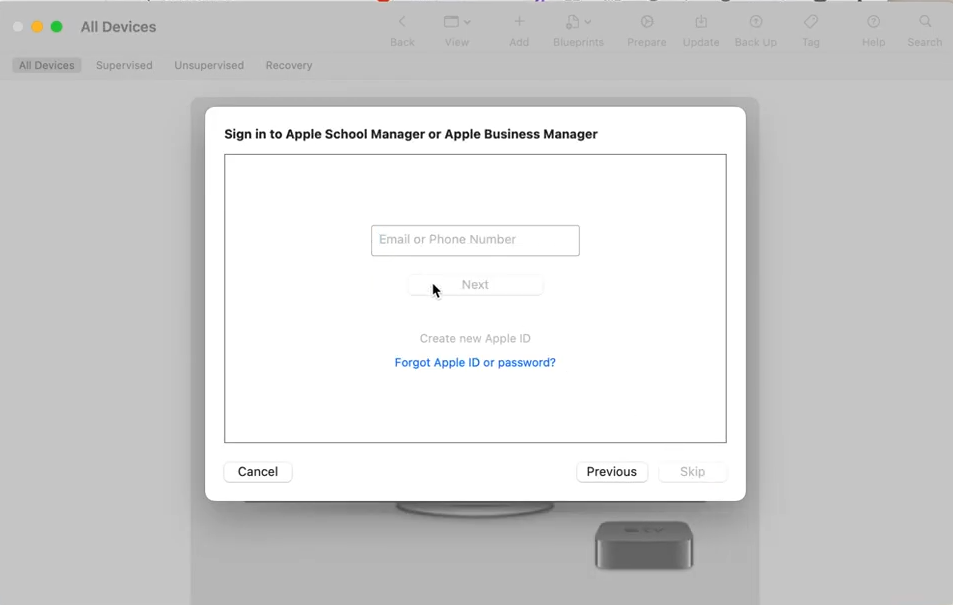Click the Next button in sign-in form
953x605 pixels.
(x=475, y=285)
